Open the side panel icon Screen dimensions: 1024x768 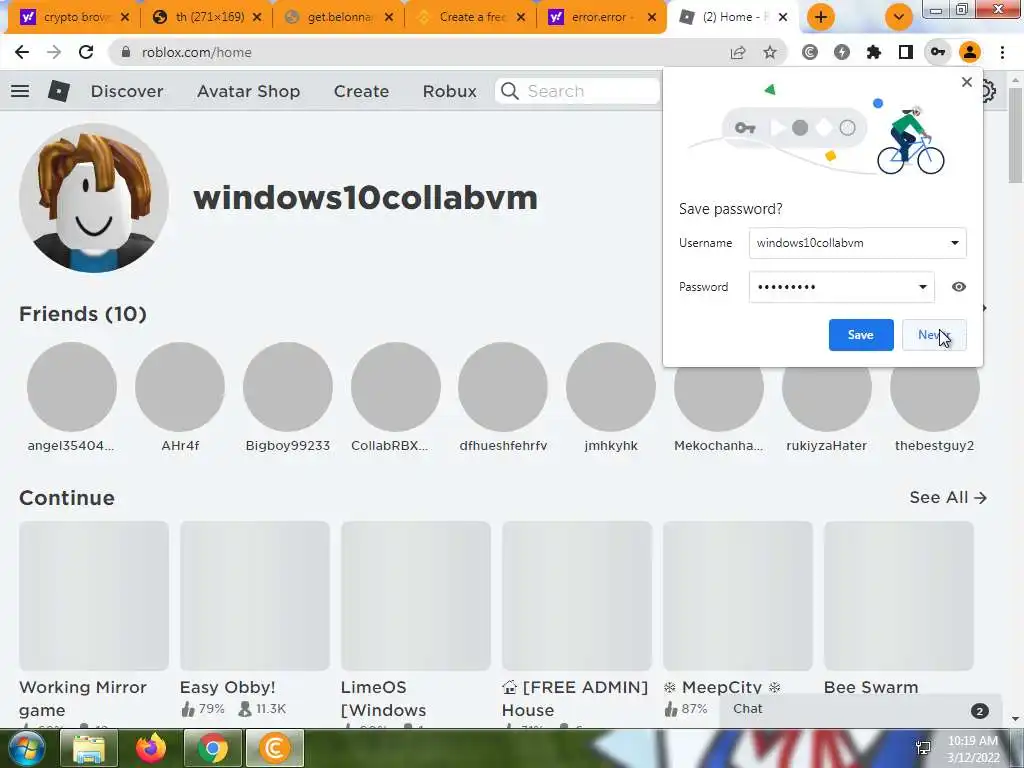[x=906, y=52]
